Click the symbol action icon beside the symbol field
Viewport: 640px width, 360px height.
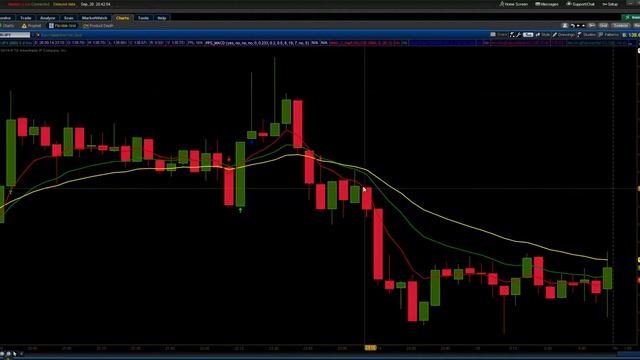(x=38, y=35)
